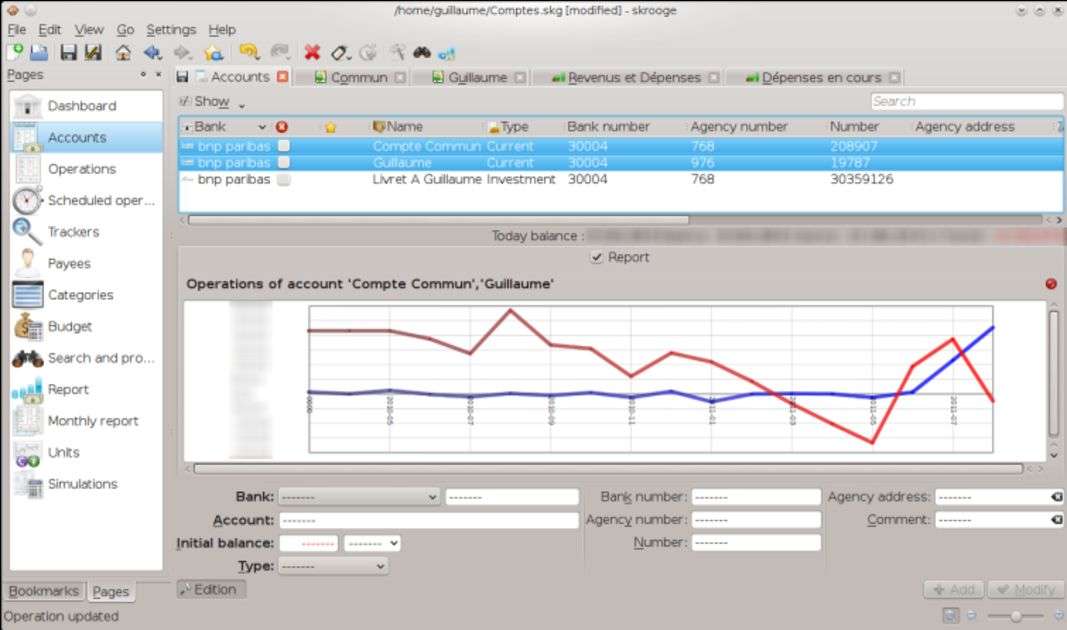Toggle closed checkbox for Livret A Guillaume row
This screenshot has width=1067, height=630.
click(284, 180)
